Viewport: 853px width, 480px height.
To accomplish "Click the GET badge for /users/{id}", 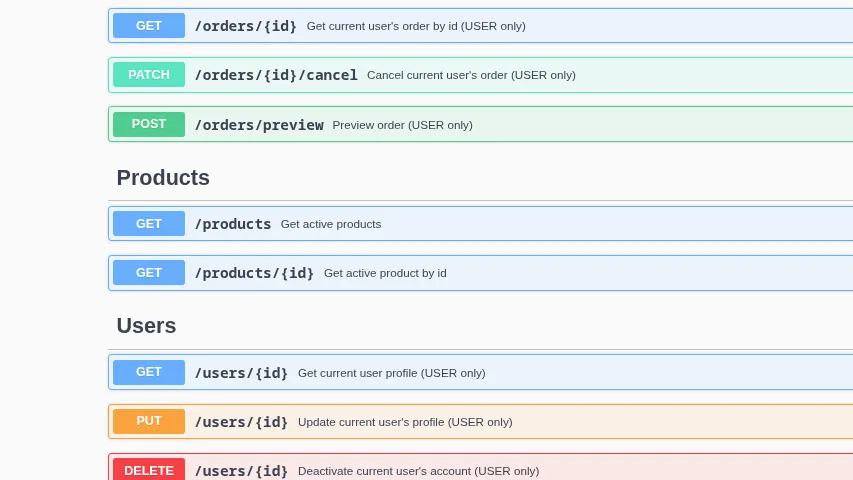I will 149,372.
